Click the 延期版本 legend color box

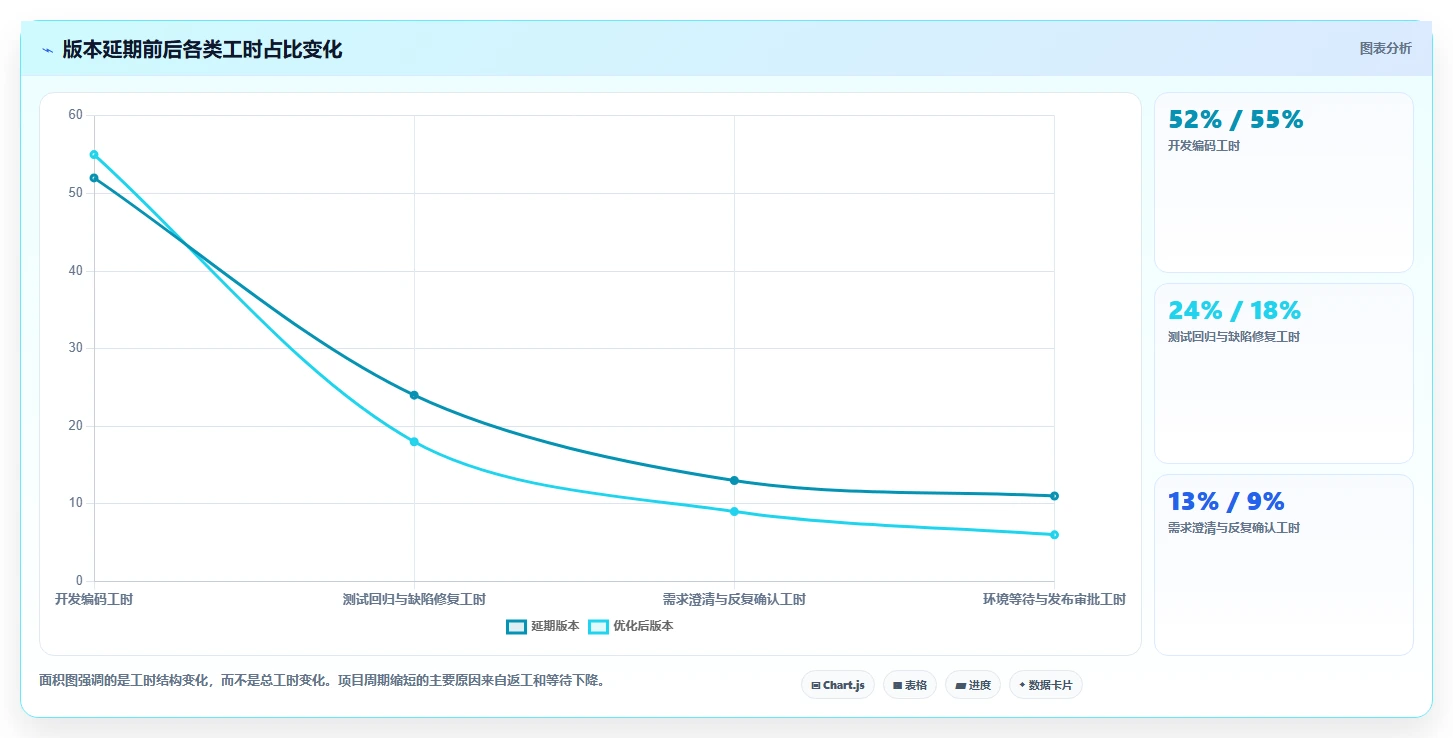(x=517, y=627)
